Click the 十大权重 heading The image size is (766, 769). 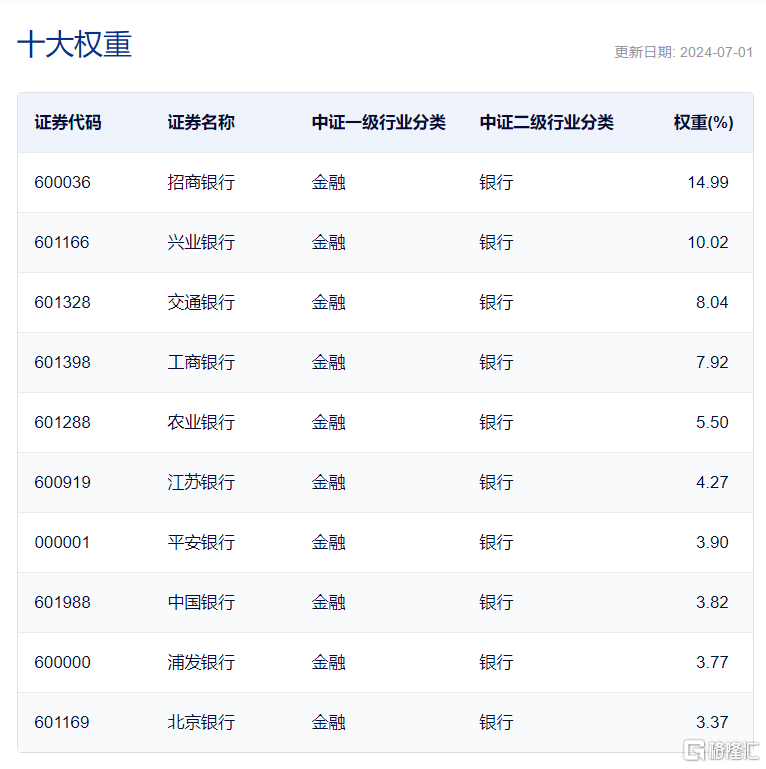tap(75, 45)
